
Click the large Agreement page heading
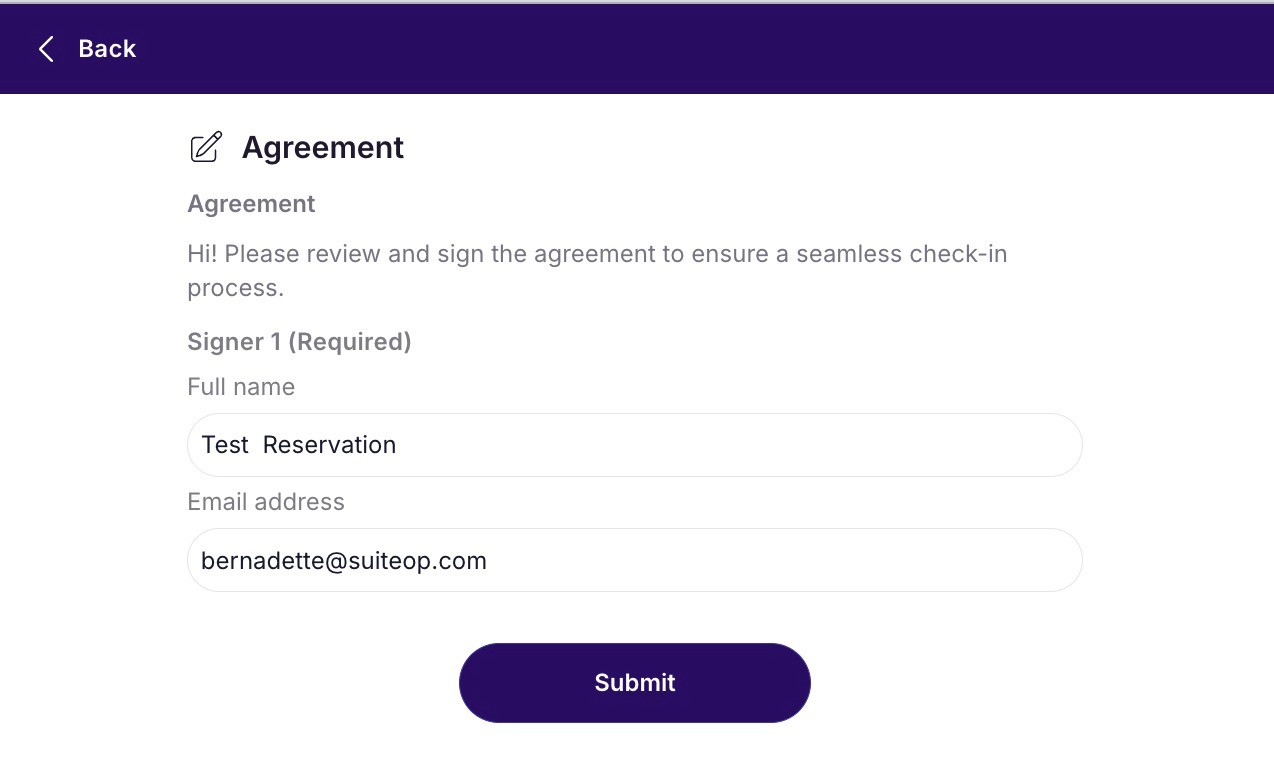pyautogui.click(x=323, y=147)
